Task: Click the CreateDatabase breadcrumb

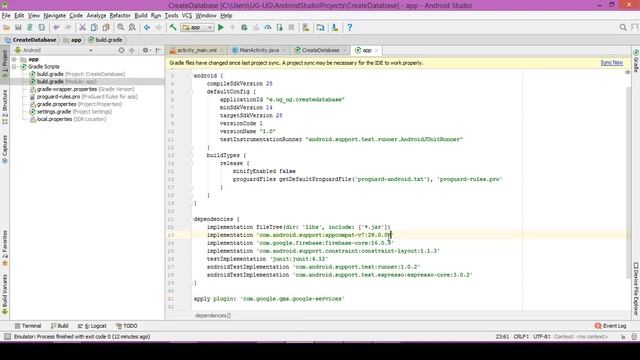Action: coord(31,40)
